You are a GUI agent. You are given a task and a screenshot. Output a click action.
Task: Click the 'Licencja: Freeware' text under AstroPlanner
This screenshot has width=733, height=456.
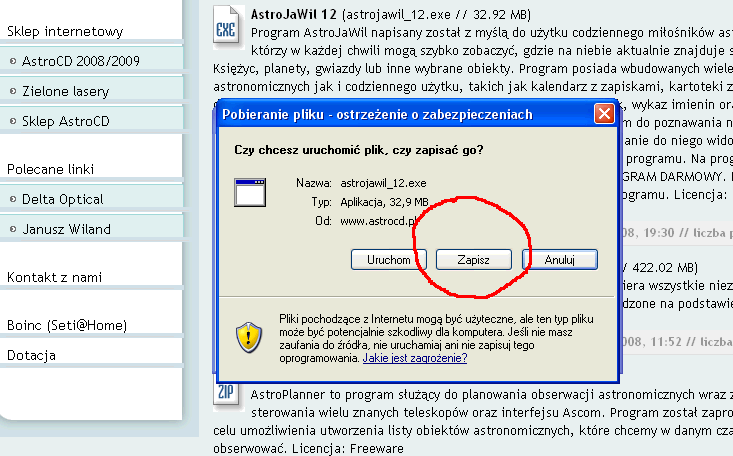[x=348, y=449]
